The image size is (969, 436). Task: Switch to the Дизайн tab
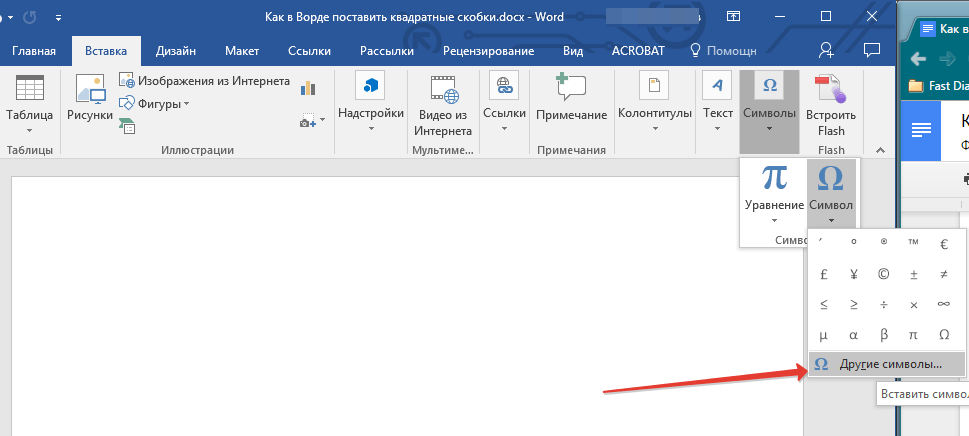point(175,50)
